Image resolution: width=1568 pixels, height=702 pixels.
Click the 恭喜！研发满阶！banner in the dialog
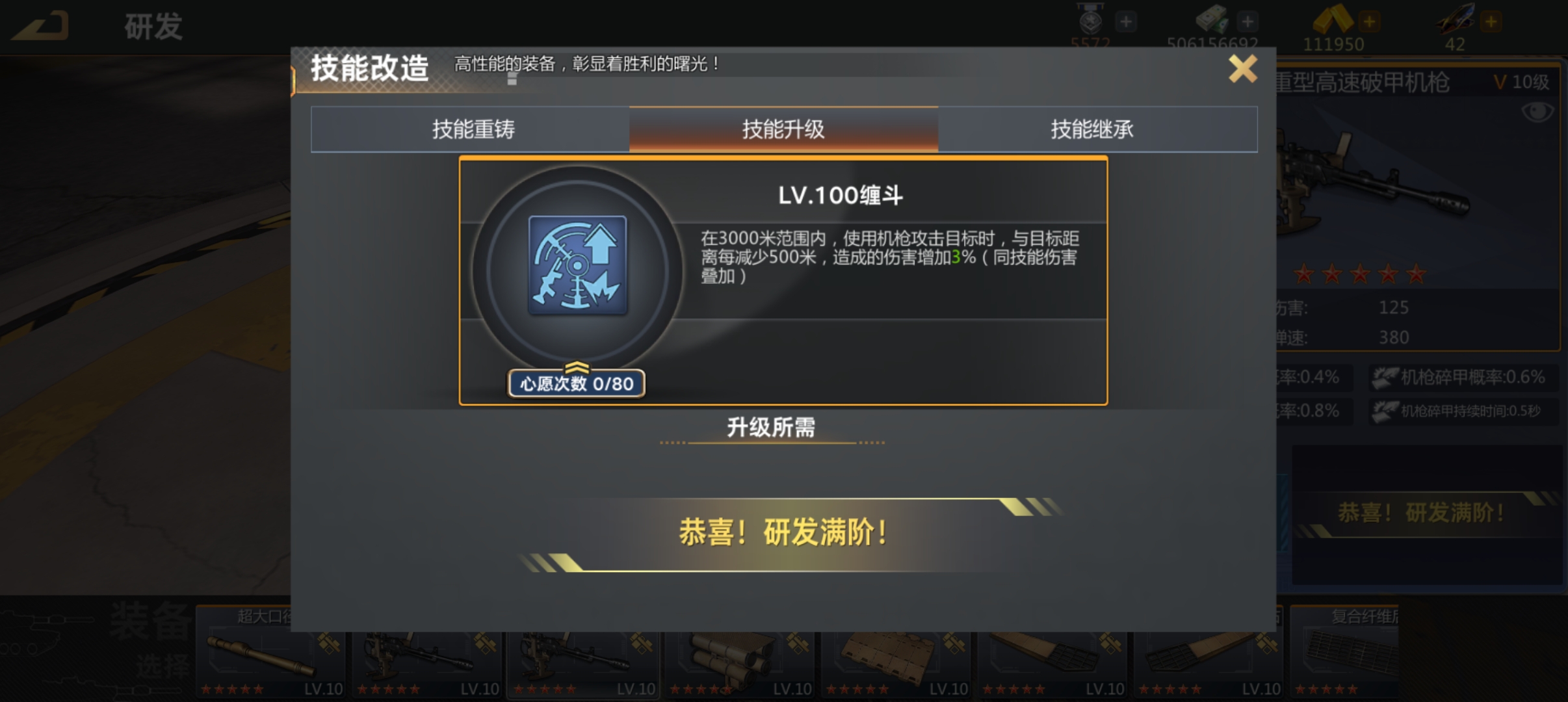coord(783,533)
